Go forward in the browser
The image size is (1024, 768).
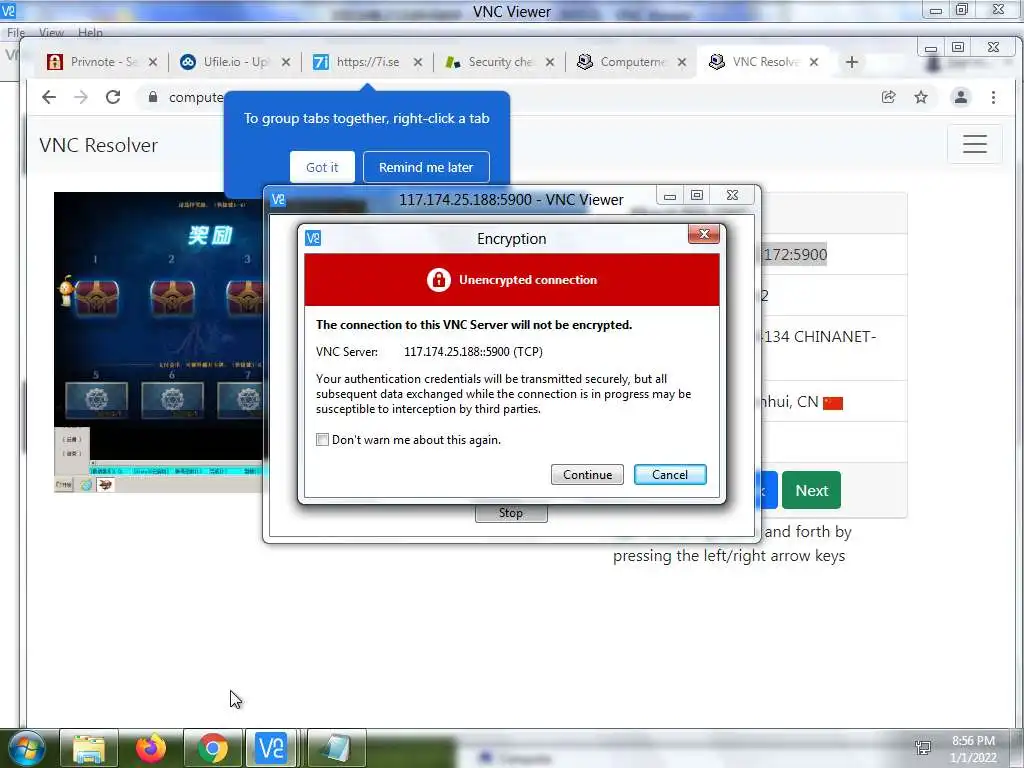click(80, 97)
